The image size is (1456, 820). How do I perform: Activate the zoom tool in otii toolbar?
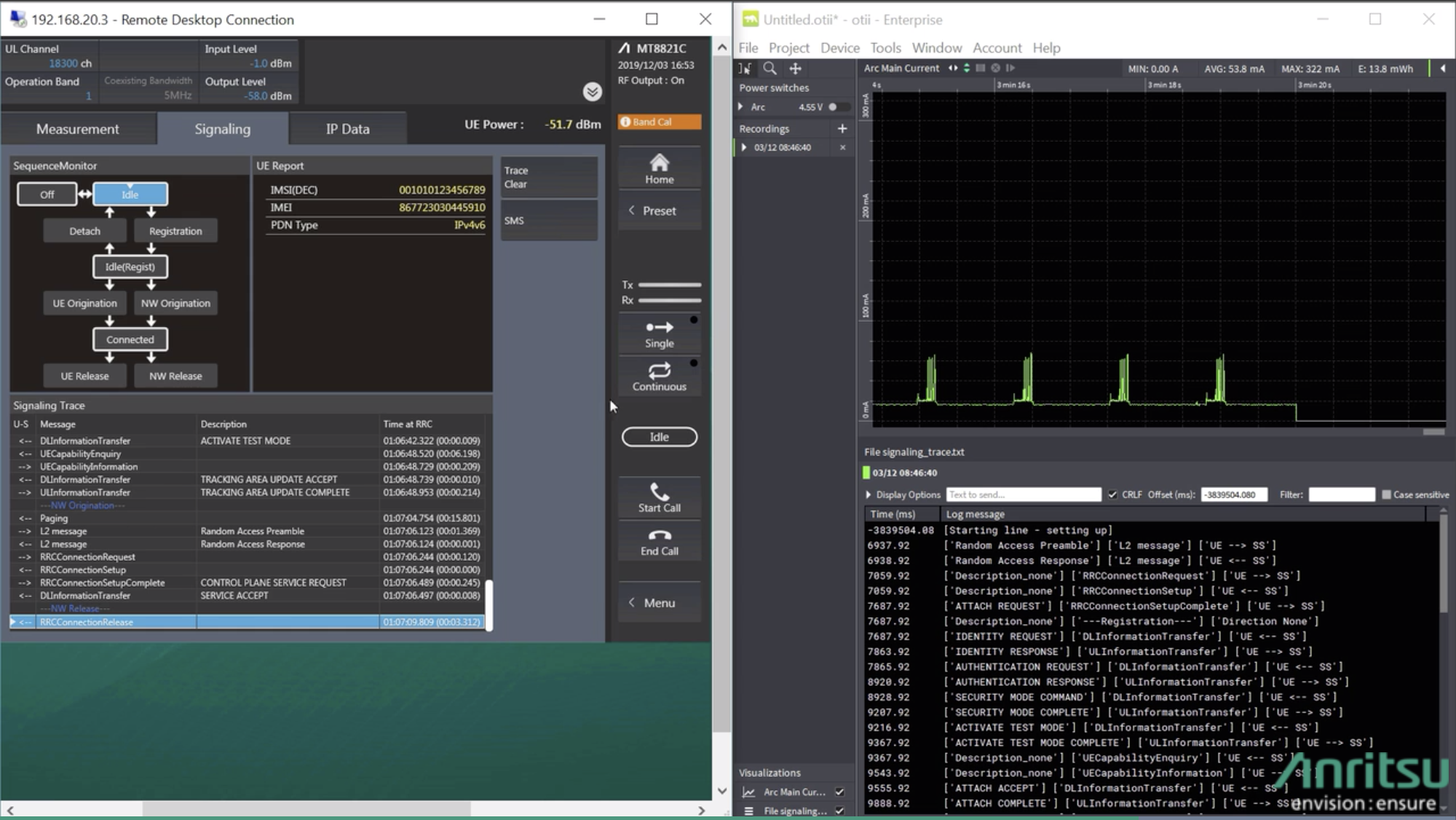769,68
